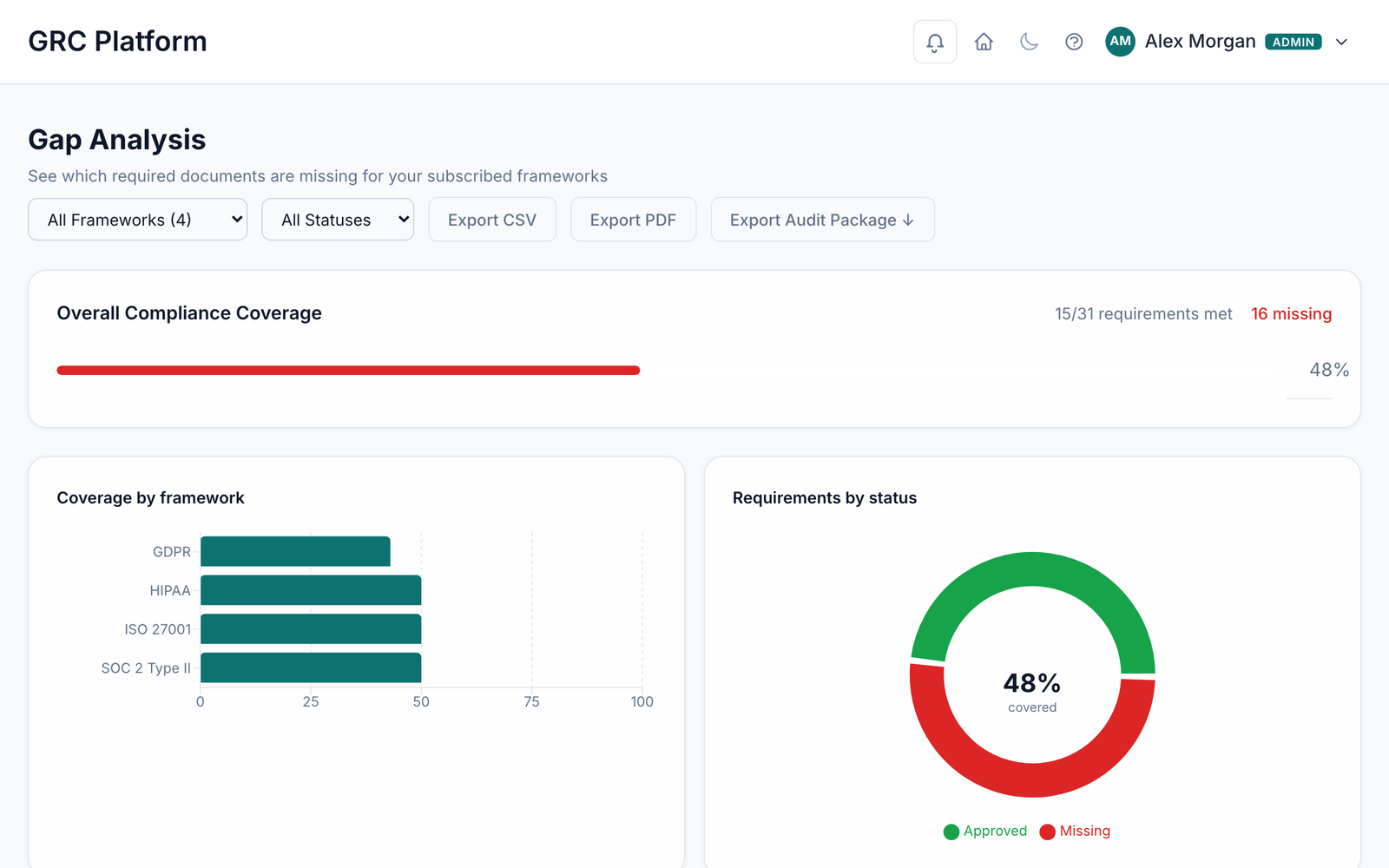The width and height of the screenshot is (1389, 868).
Task: Toggle the Missing legend entry
Action: (1075, 831)
